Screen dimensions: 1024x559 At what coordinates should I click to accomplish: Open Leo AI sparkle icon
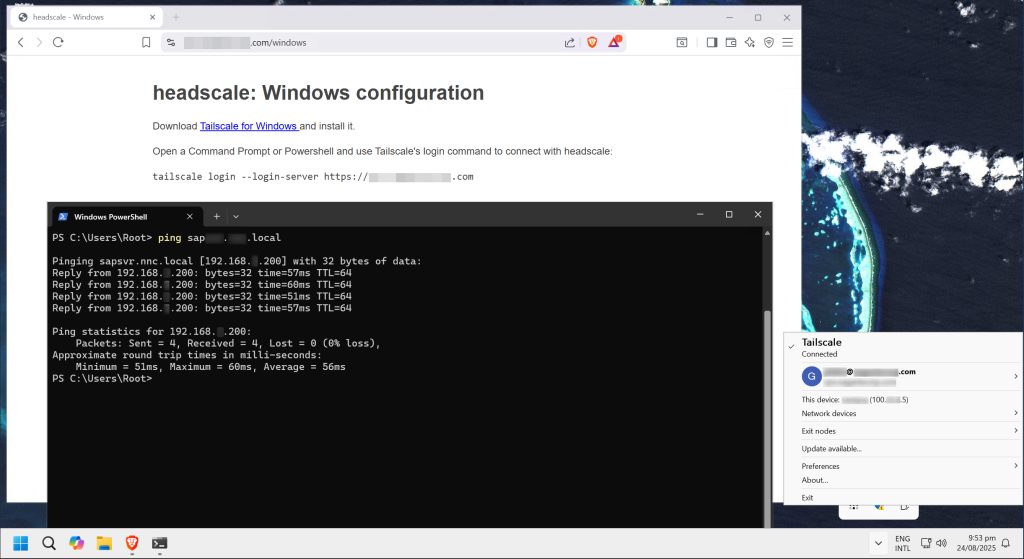tap(750, 42)
